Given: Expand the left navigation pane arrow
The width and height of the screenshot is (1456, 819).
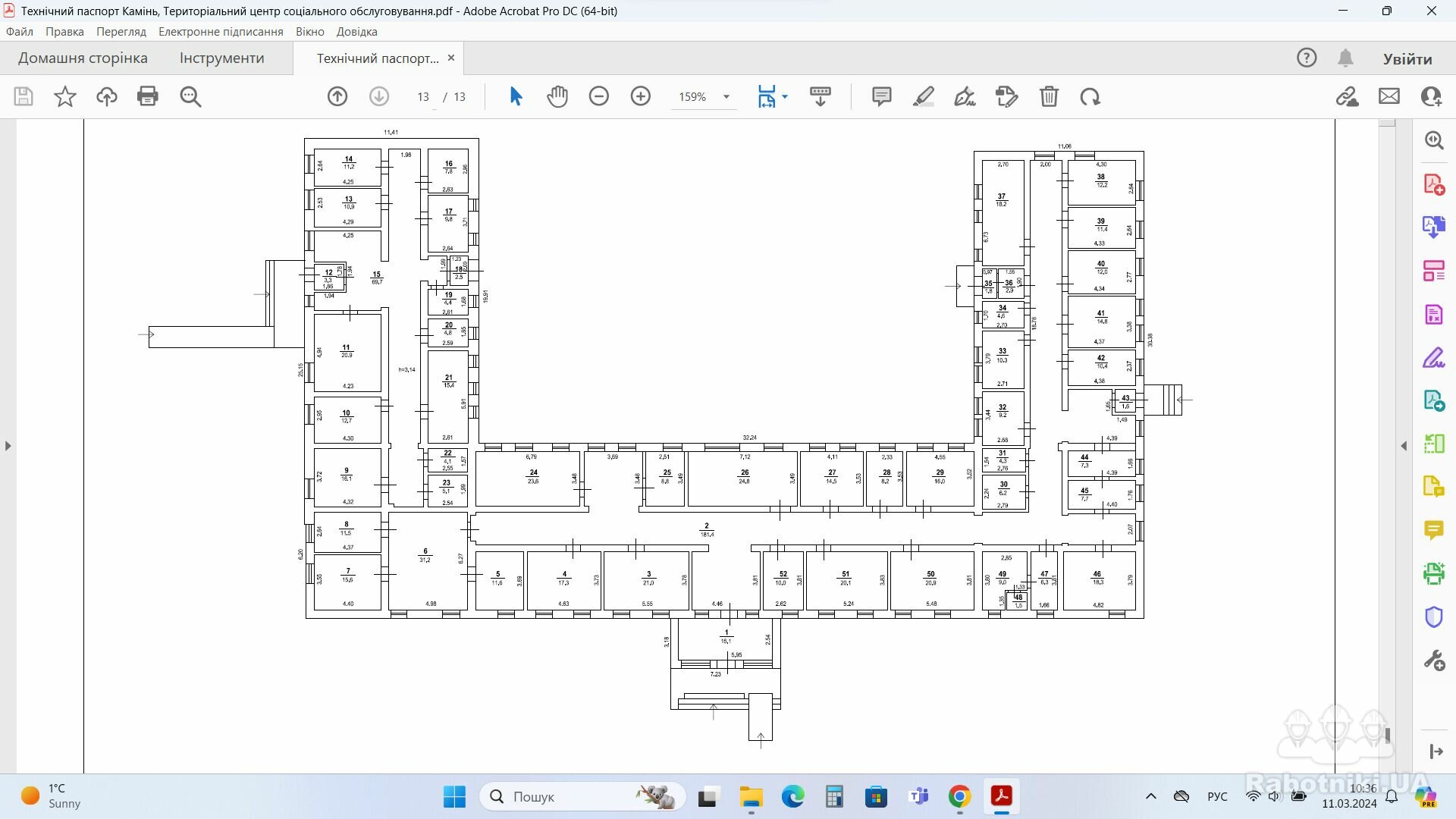Looking at the screenshot, I should tap(8, 446).
